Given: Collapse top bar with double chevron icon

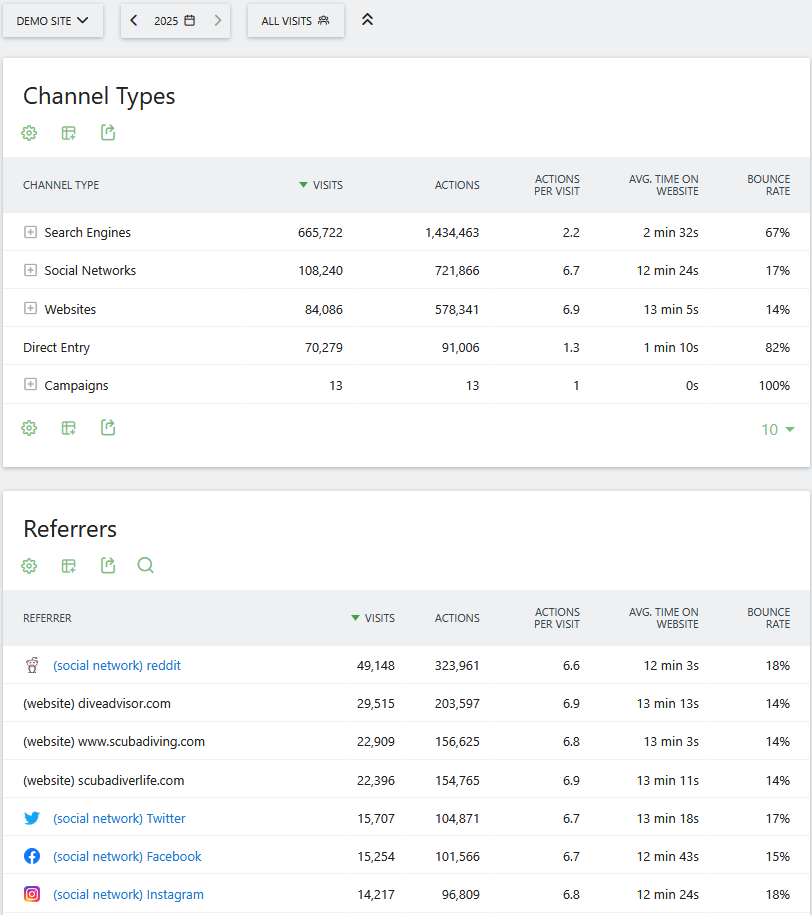Looking at the screenshot, I should pyautogui.click(x=367, y=20).
